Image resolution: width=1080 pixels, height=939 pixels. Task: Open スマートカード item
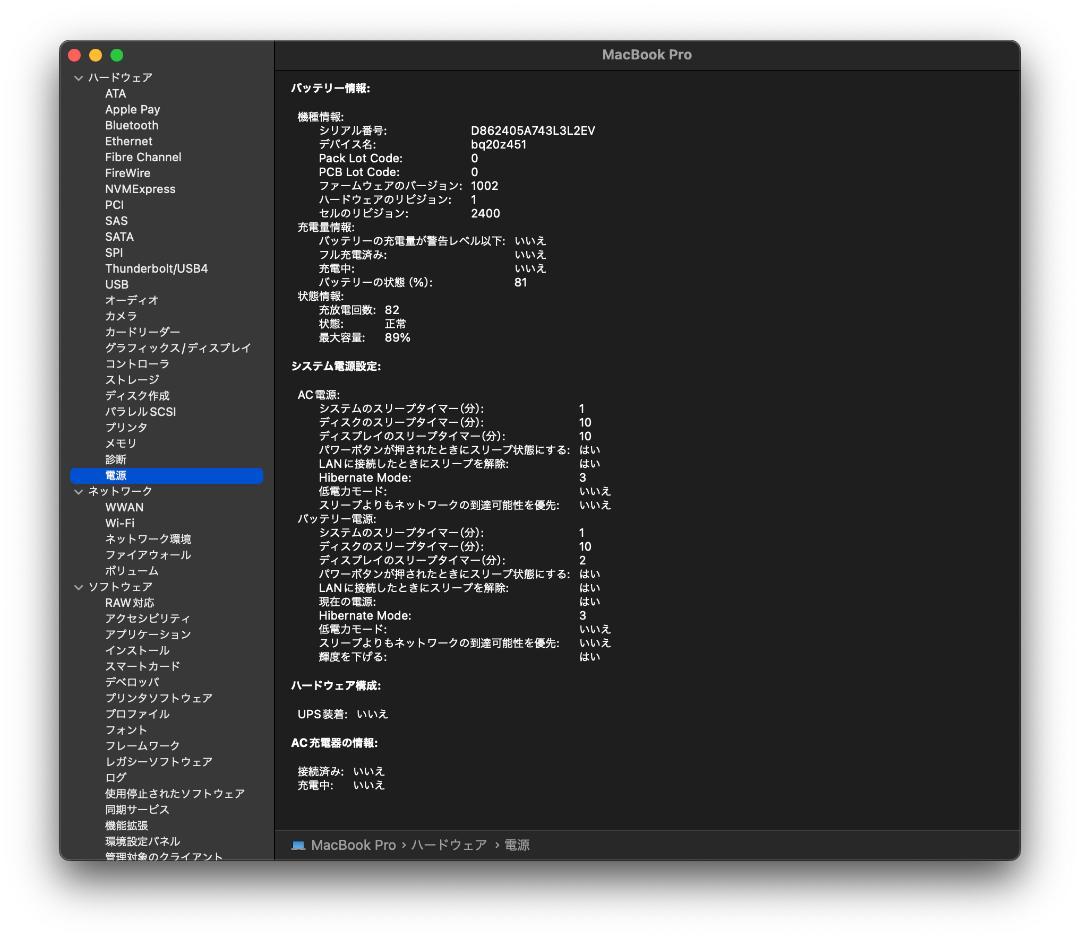point(143,666)
